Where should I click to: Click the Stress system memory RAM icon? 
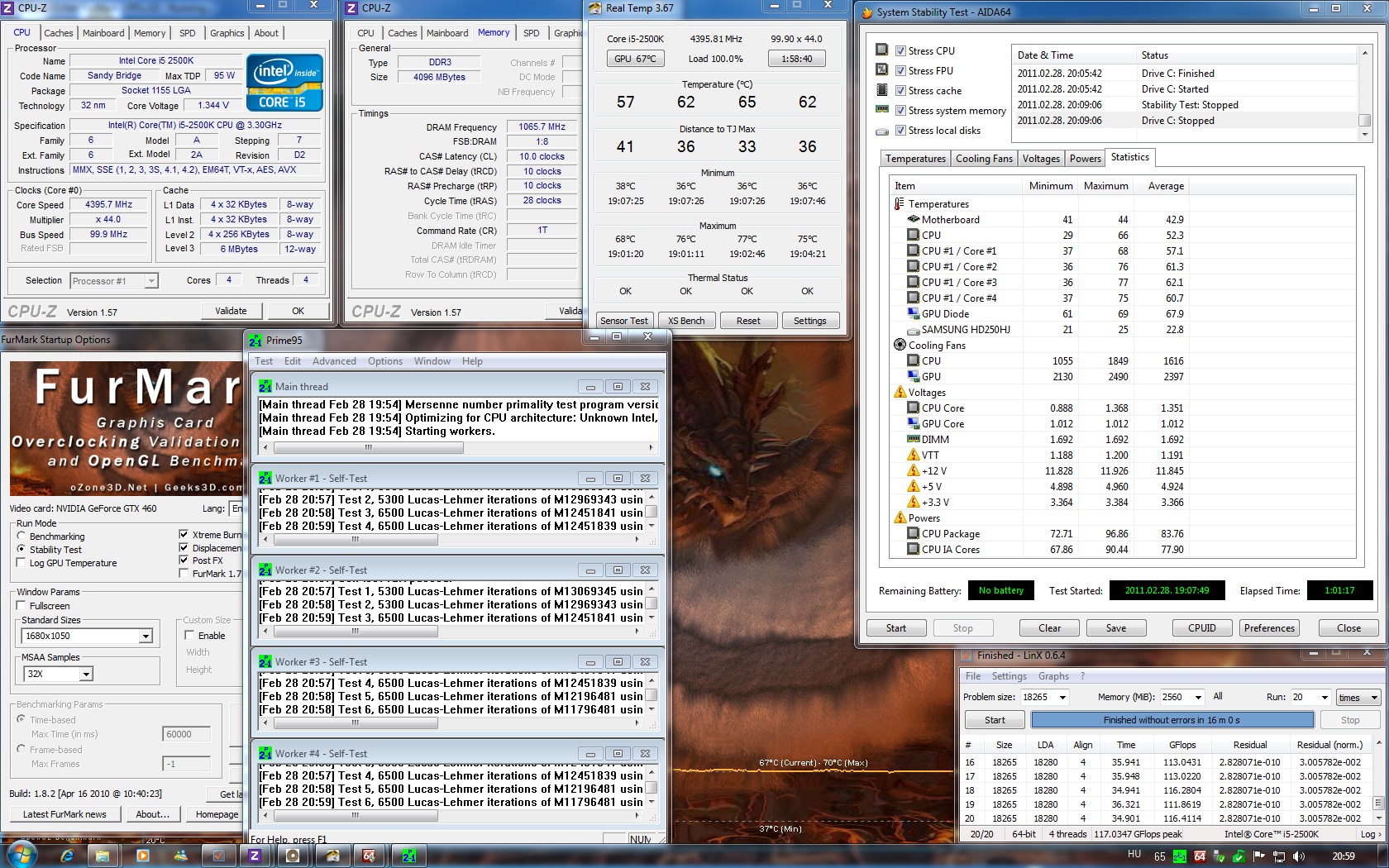[x=882, y=110]
